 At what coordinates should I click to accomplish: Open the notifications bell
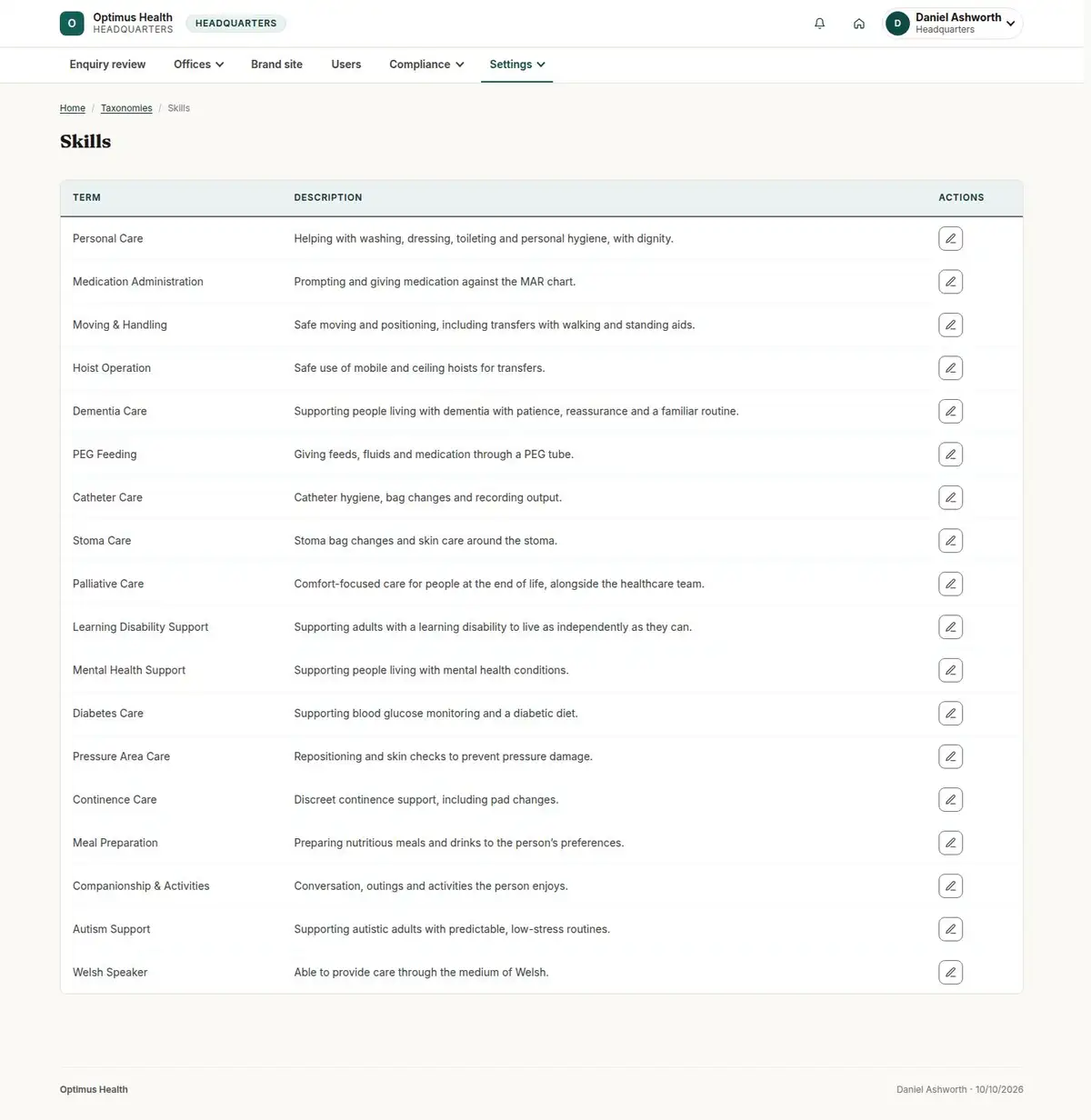tap(819, 24)
